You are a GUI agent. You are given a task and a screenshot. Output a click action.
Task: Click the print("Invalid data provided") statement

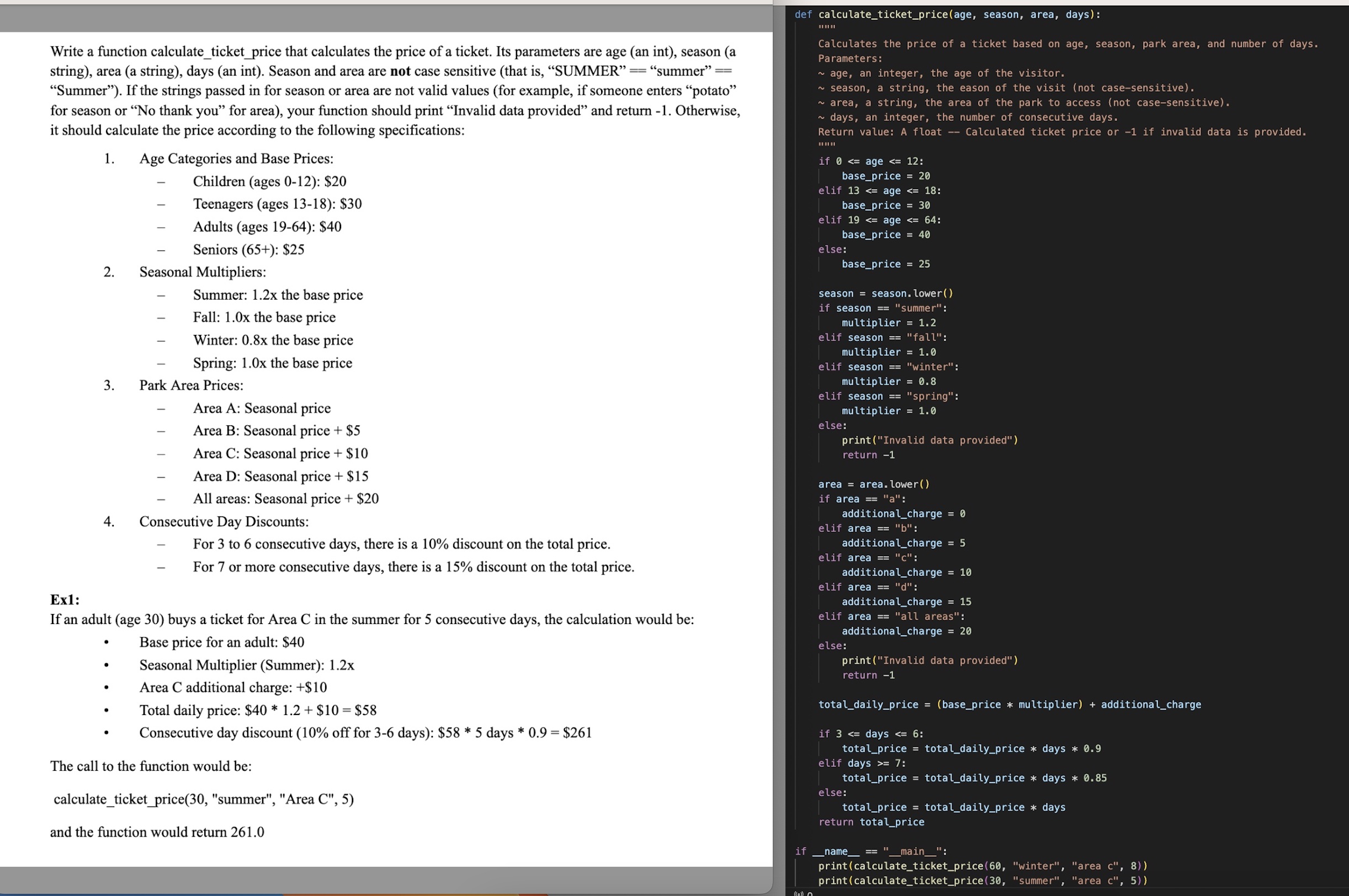tap(929, 440)
